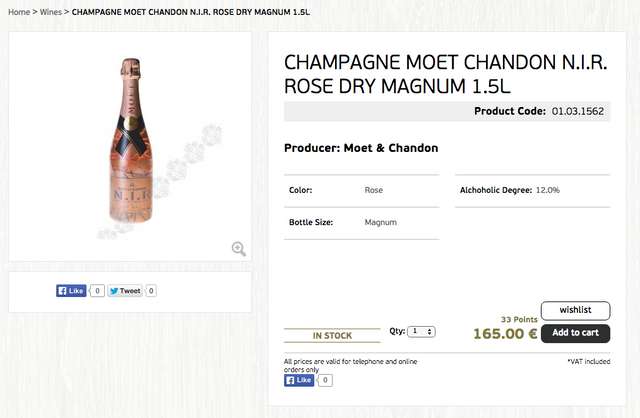Click the magnifier zoom icon on product image

238,249
